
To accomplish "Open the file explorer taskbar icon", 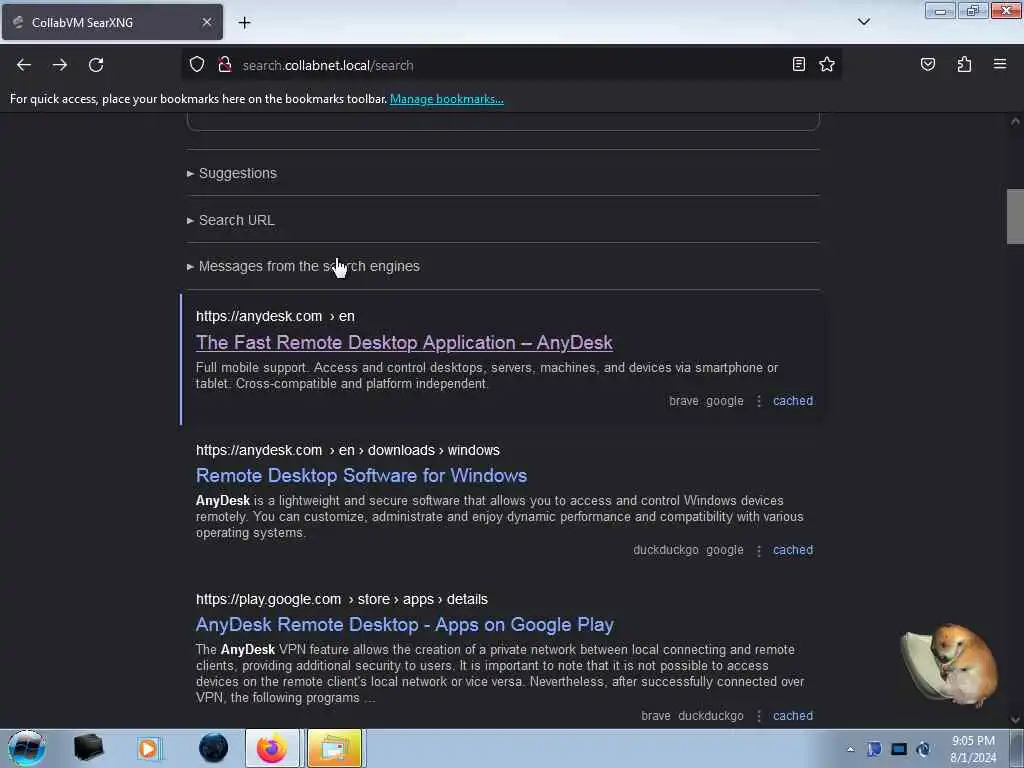I will point(334,748).
